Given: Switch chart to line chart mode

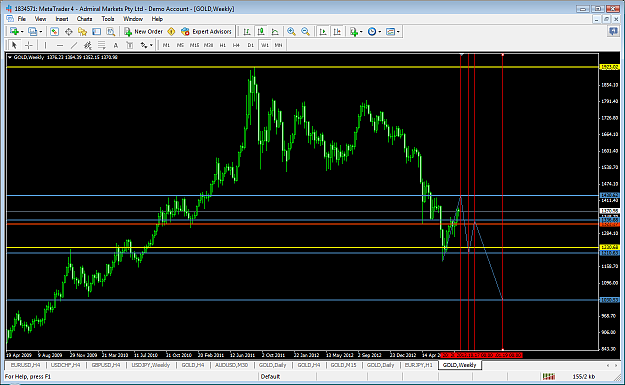Looking at the screenshot, I should tap(275, 31).
